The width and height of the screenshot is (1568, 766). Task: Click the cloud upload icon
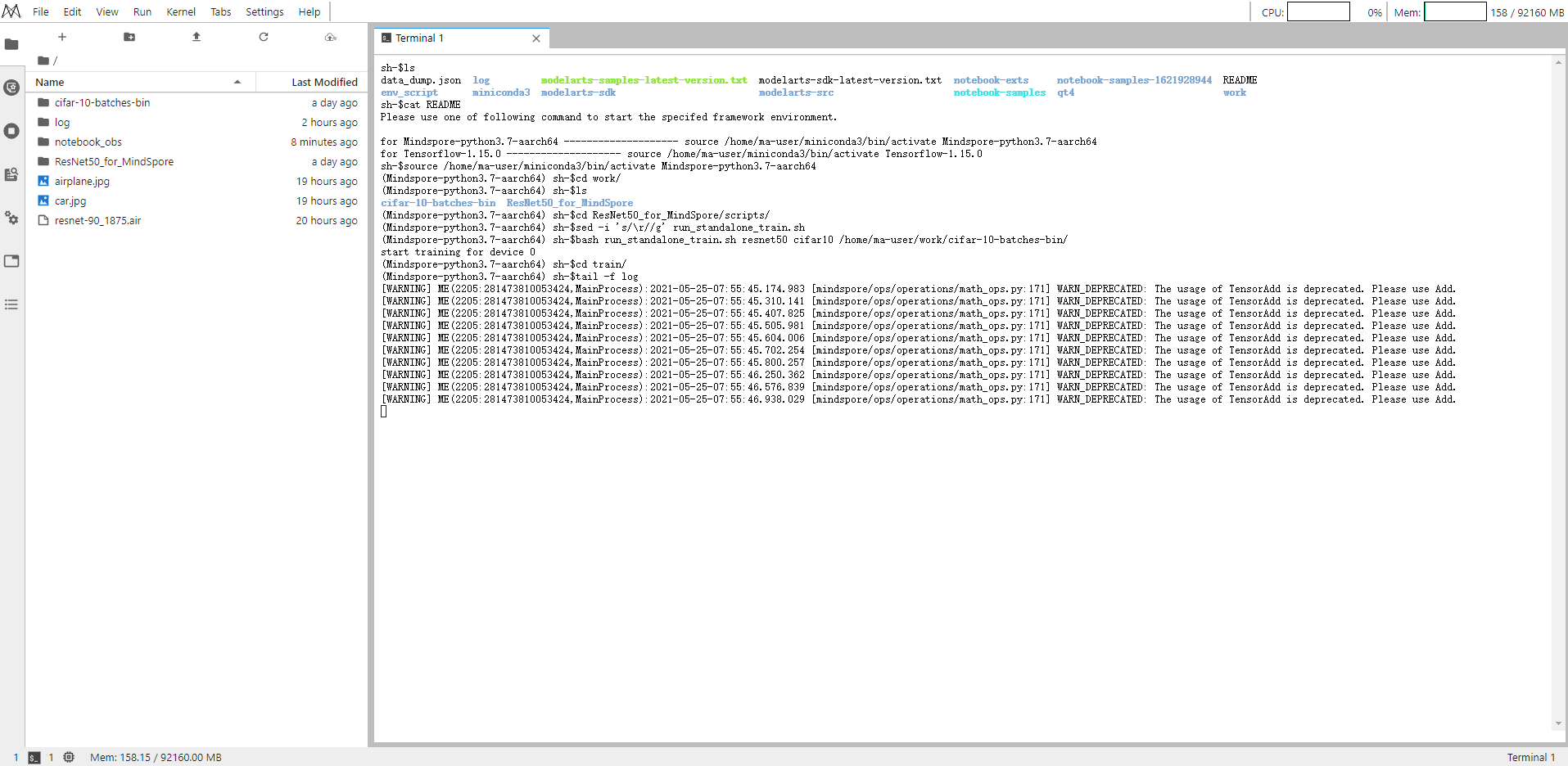point(331,37)
